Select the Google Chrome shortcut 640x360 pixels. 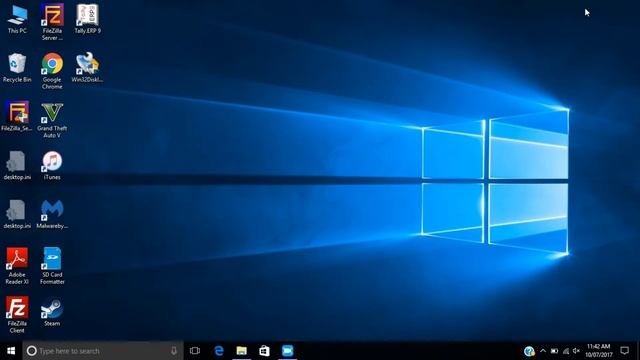click(52, 71)
